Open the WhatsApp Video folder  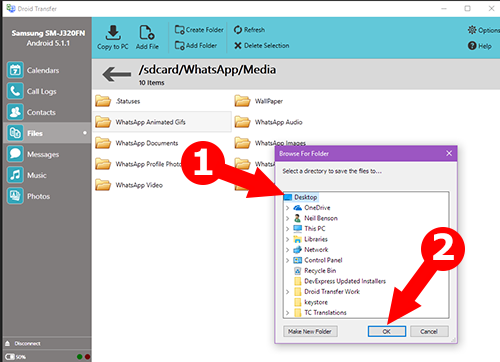pos(129,185)
